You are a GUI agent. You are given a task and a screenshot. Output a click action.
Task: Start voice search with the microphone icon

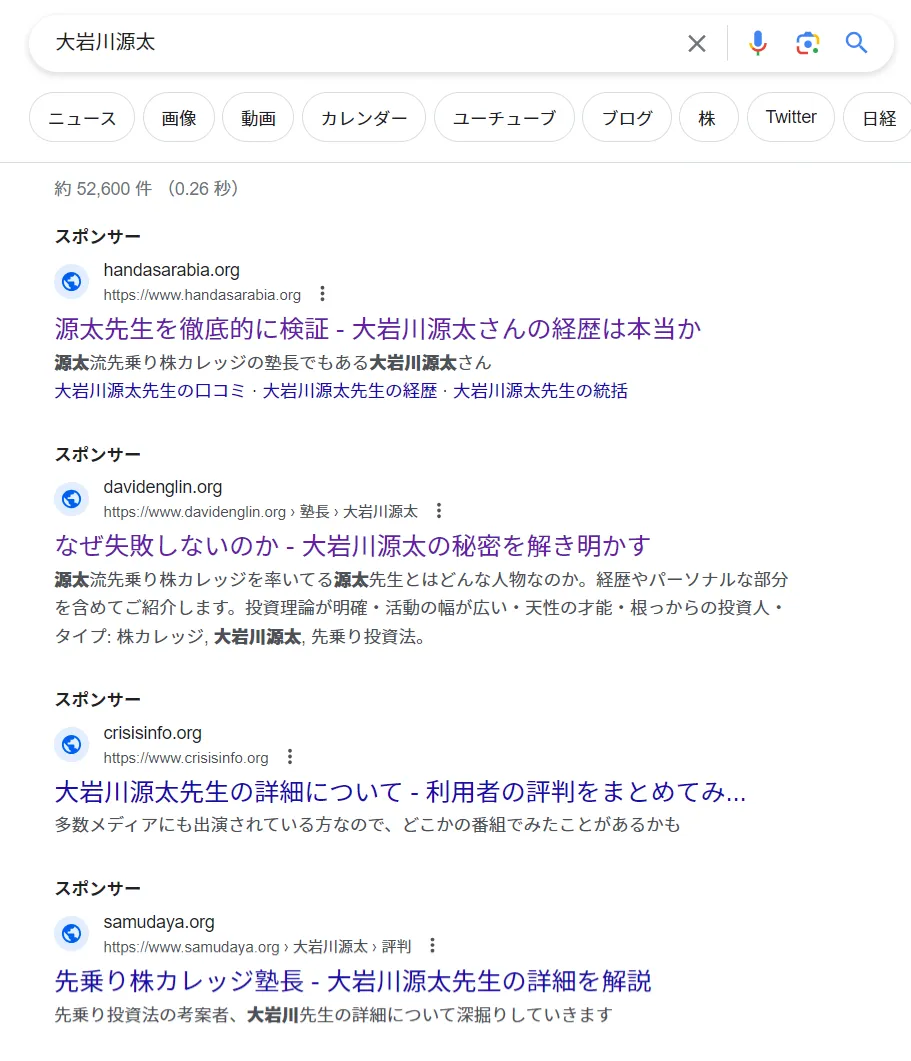click(757, 43)
